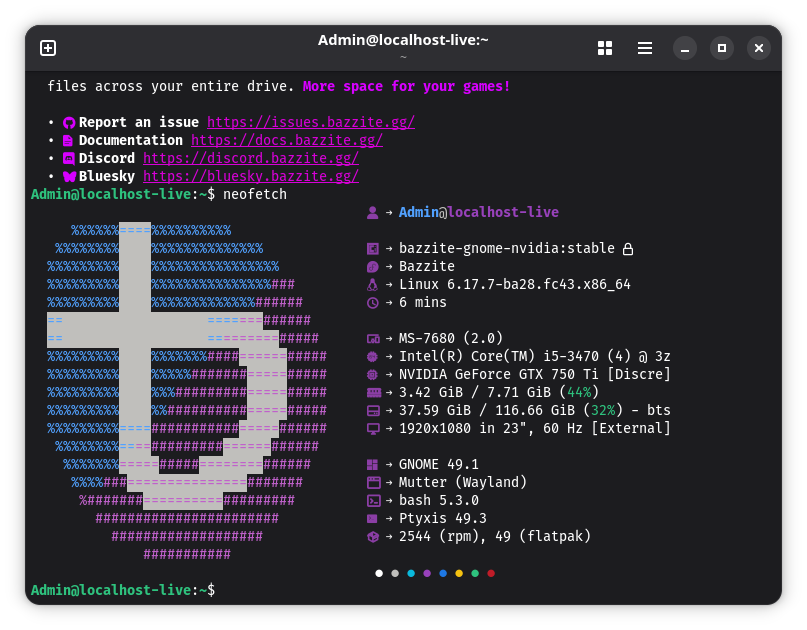This screenshot has width=807, height=630.
Task: Click the user icon beside Admin@localhost-live
Action: (x=373, y=213)
